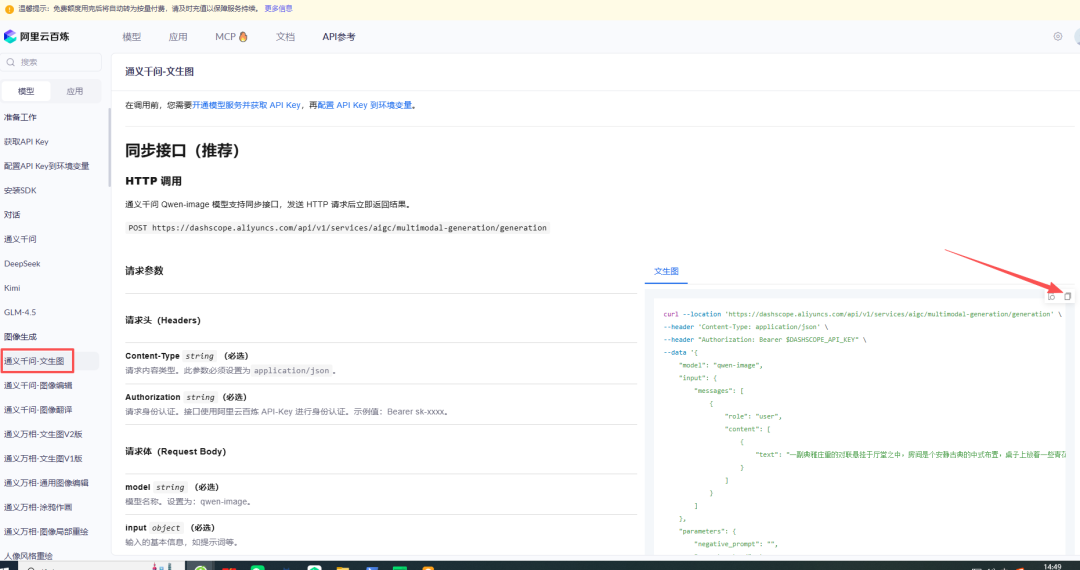The image size is (1080, 570).
Task: Open 通义千问-图像翻译 in the sidebar
Action: coord(38,410)
